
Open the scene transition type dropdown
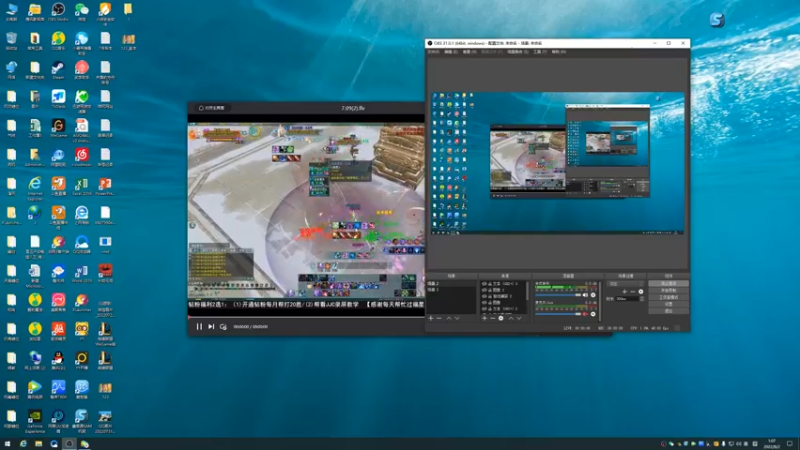coord(625,284)
